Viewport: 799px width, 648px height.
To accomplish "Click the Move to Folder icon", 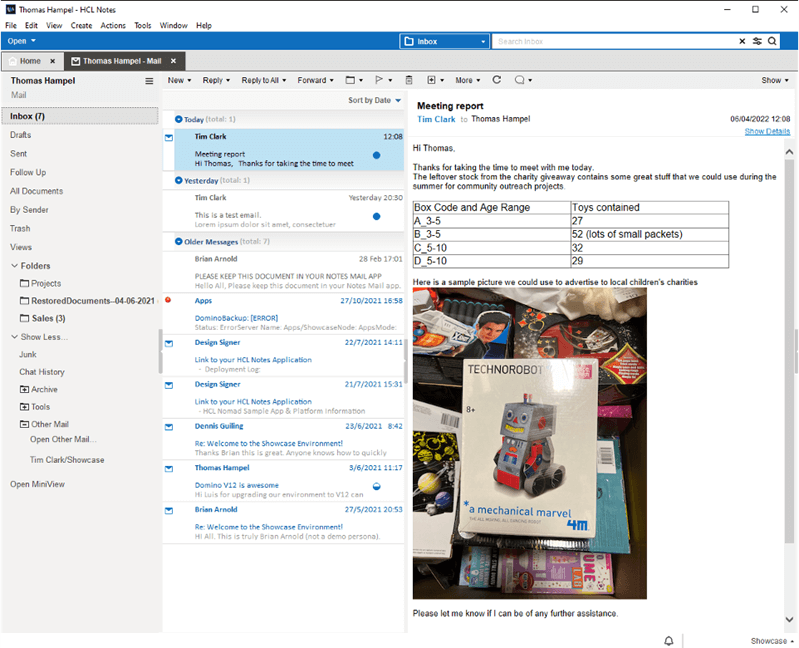I will pos(352,80).
